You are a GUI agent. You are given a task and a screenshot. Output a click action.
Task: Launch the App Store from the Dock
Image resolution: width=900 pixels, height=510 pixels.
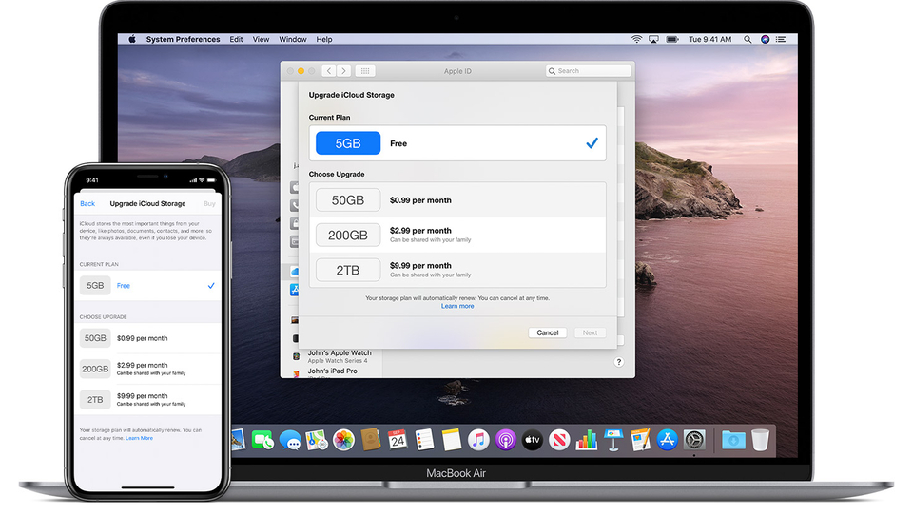point(667,440)
